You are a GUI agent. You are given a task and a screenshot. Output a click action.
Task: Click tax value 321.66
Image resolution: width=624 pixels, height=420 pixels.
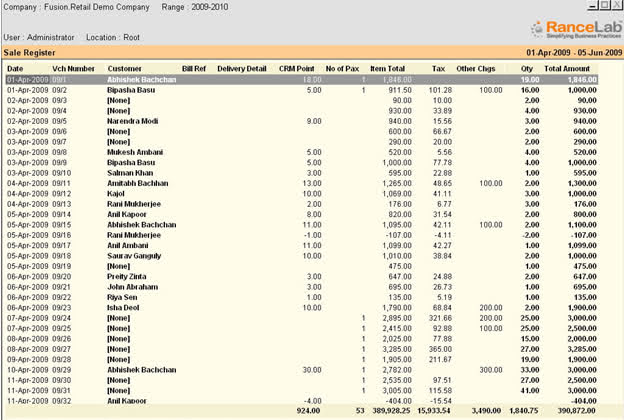coord(440,318)
